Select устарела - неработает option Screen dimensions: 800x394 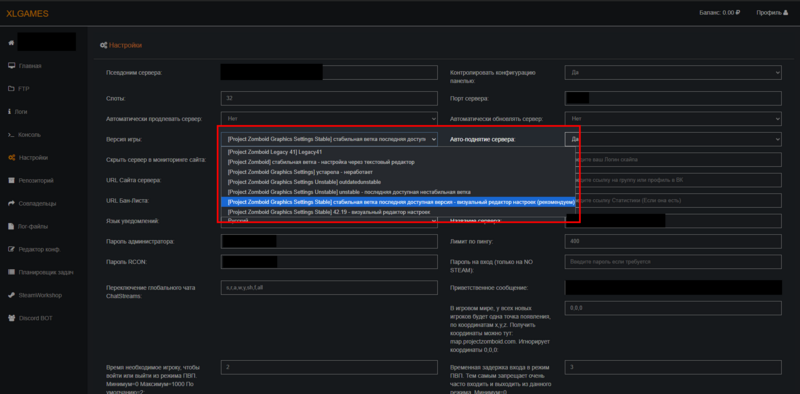coord(398,172)
